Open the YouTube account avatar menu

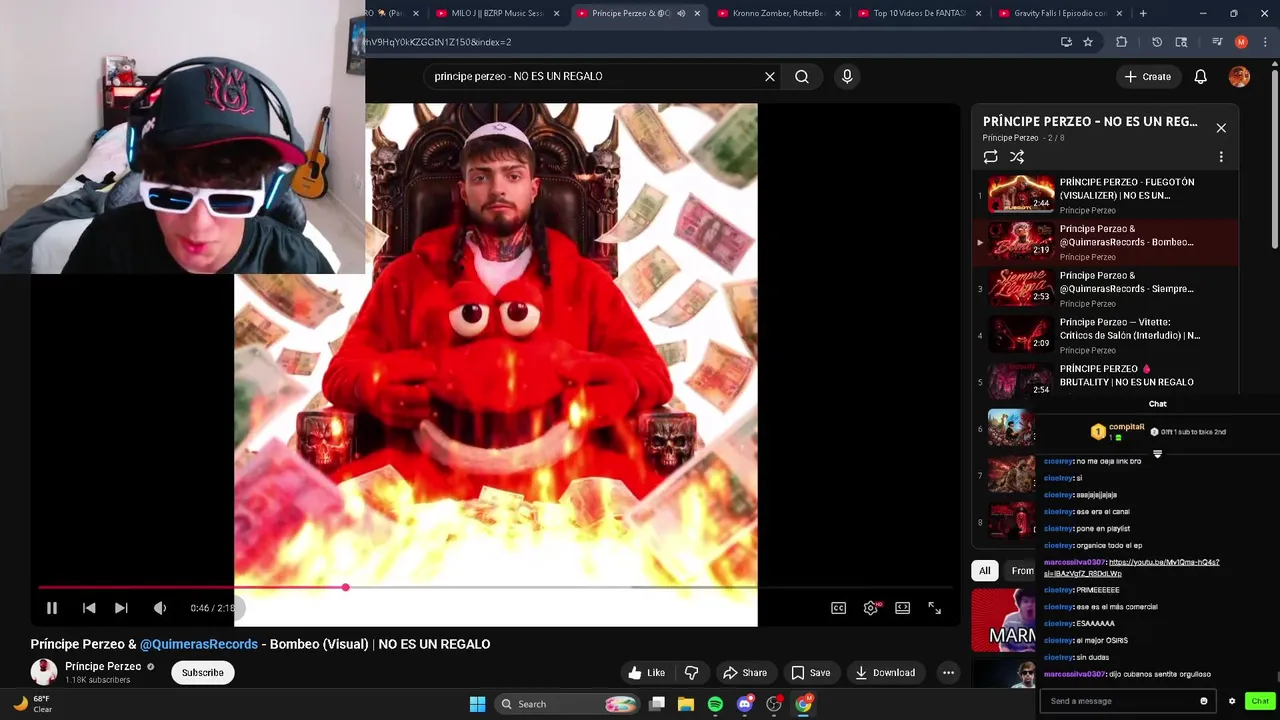[1239, 76]
